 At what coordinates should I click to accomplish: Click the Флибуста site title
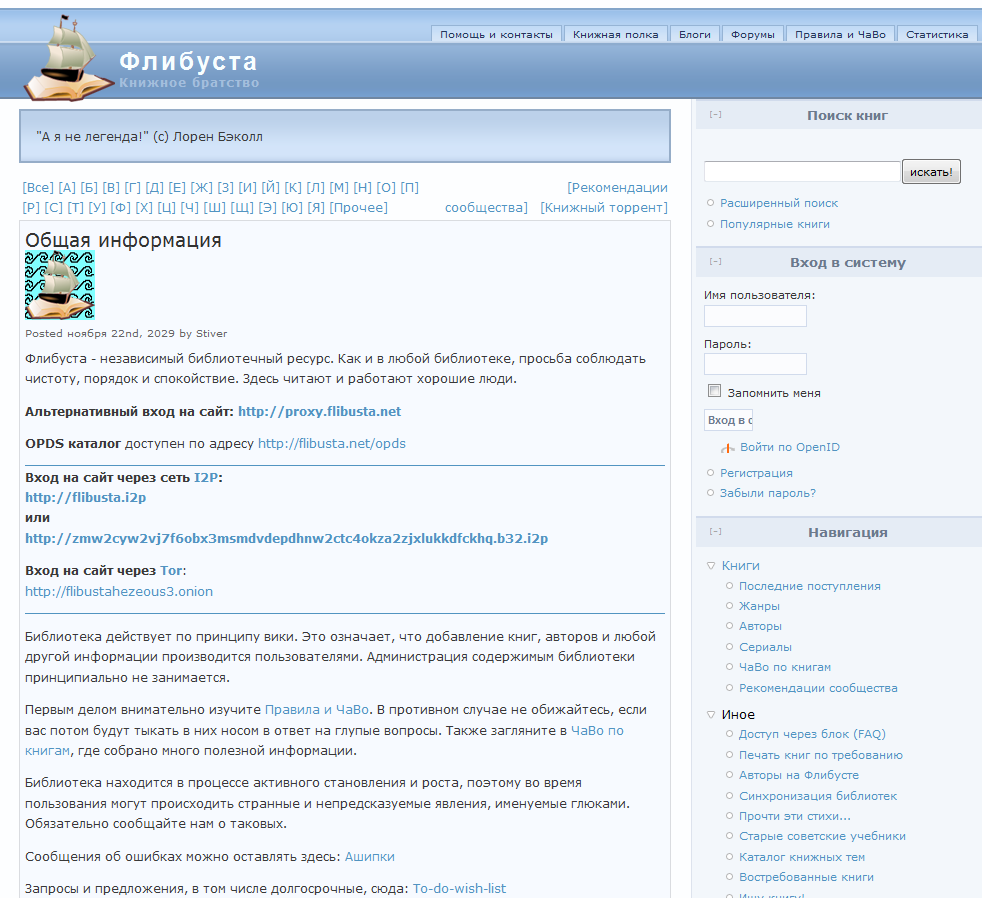pos(188,61)
